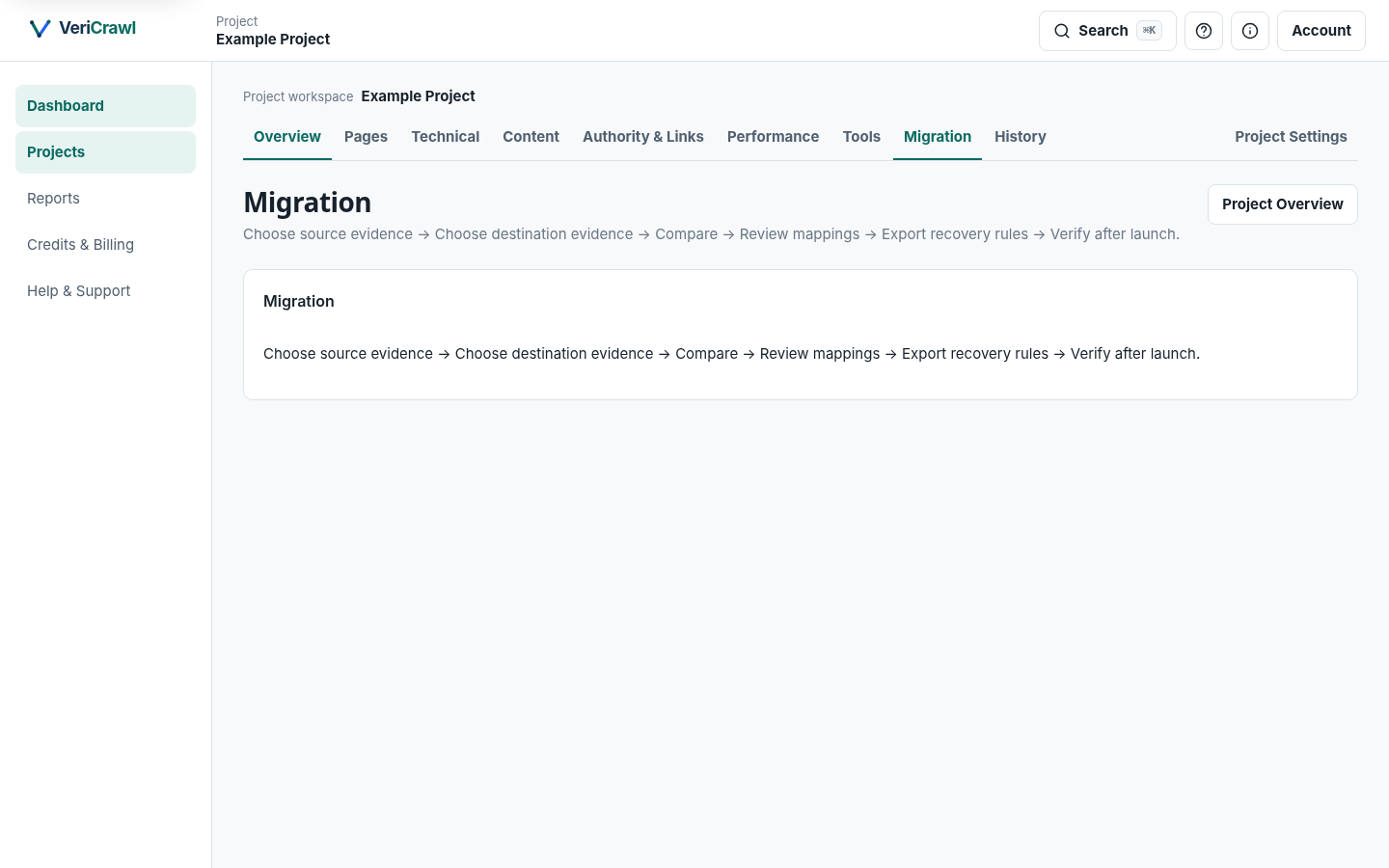
Task: Click the Migration card title
Action: 299,302
